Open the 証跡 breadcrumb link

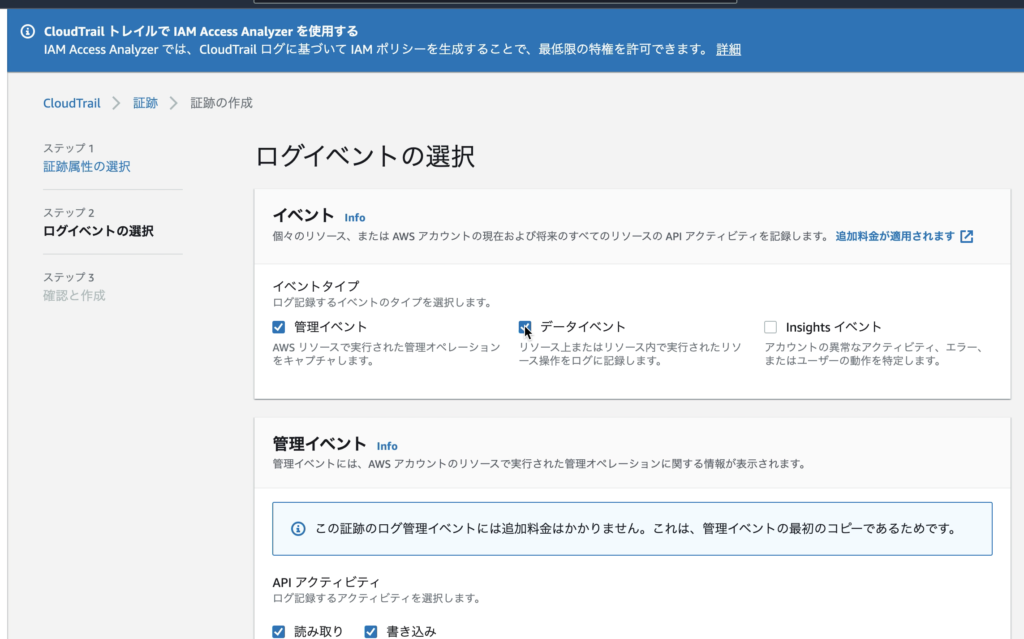[x=145, y=103]
